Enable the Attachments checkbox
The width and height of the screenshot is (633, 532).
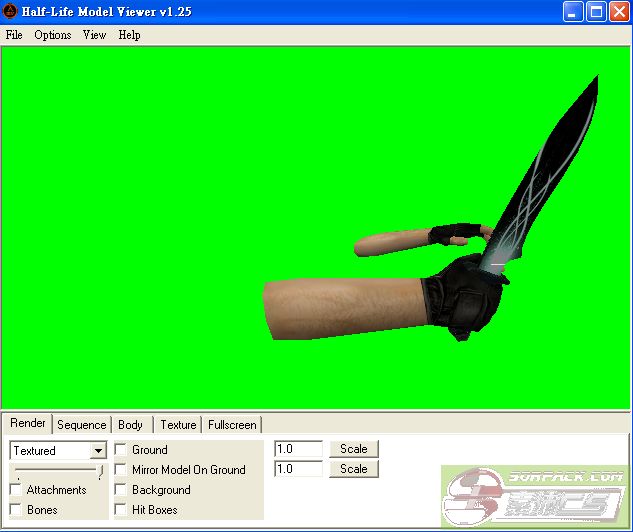pyautogui.click(x=16, y=490)
